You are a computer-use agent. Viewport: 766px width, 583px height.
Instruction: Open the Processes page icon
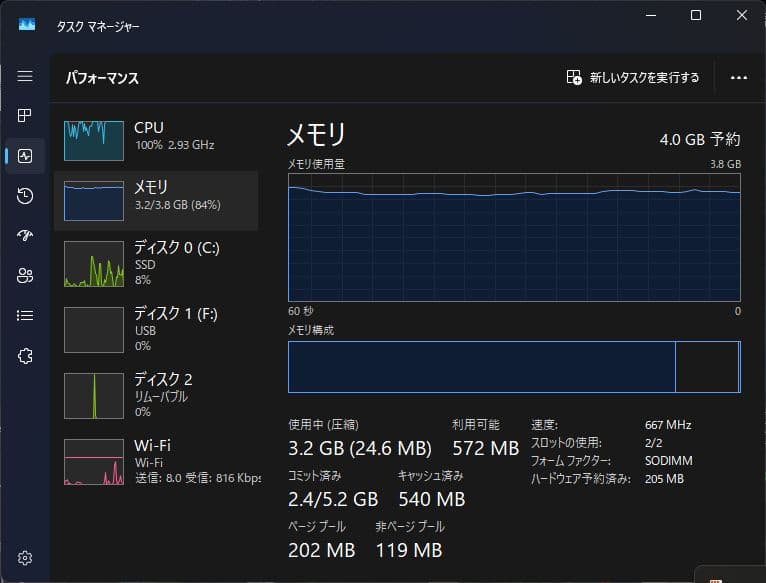click(x=24, y=115)
